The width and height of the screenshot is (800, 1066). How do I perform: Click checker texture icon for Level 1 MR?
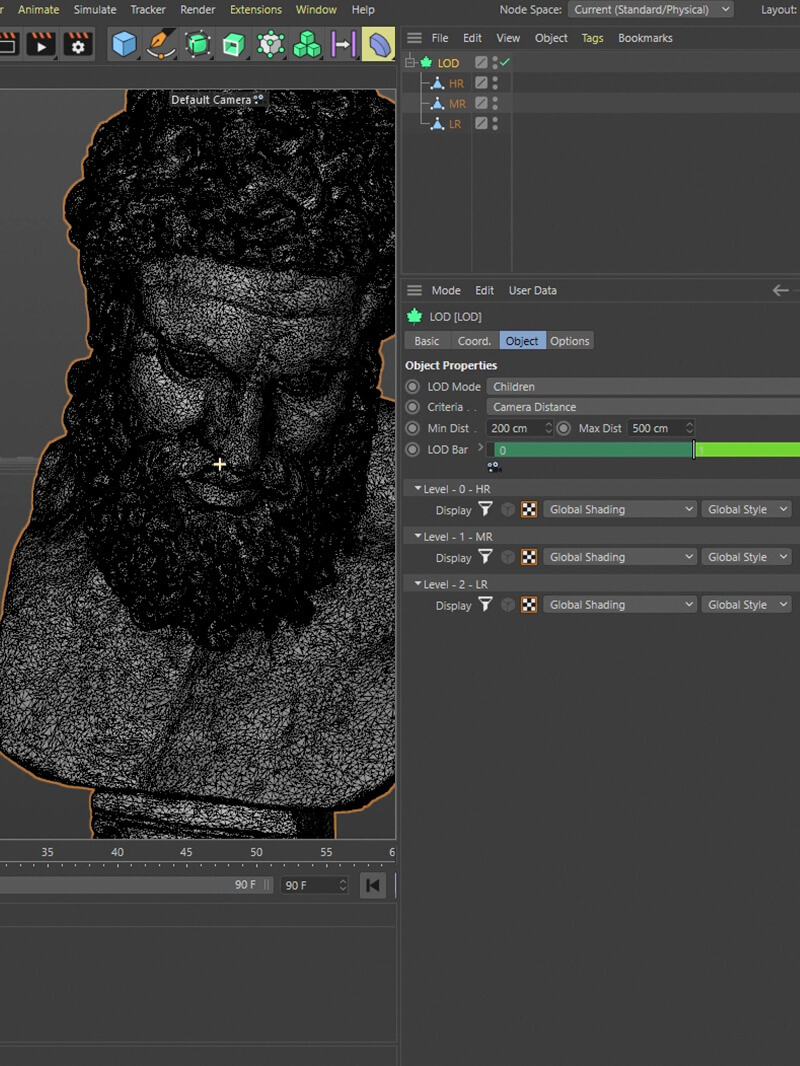529,557
